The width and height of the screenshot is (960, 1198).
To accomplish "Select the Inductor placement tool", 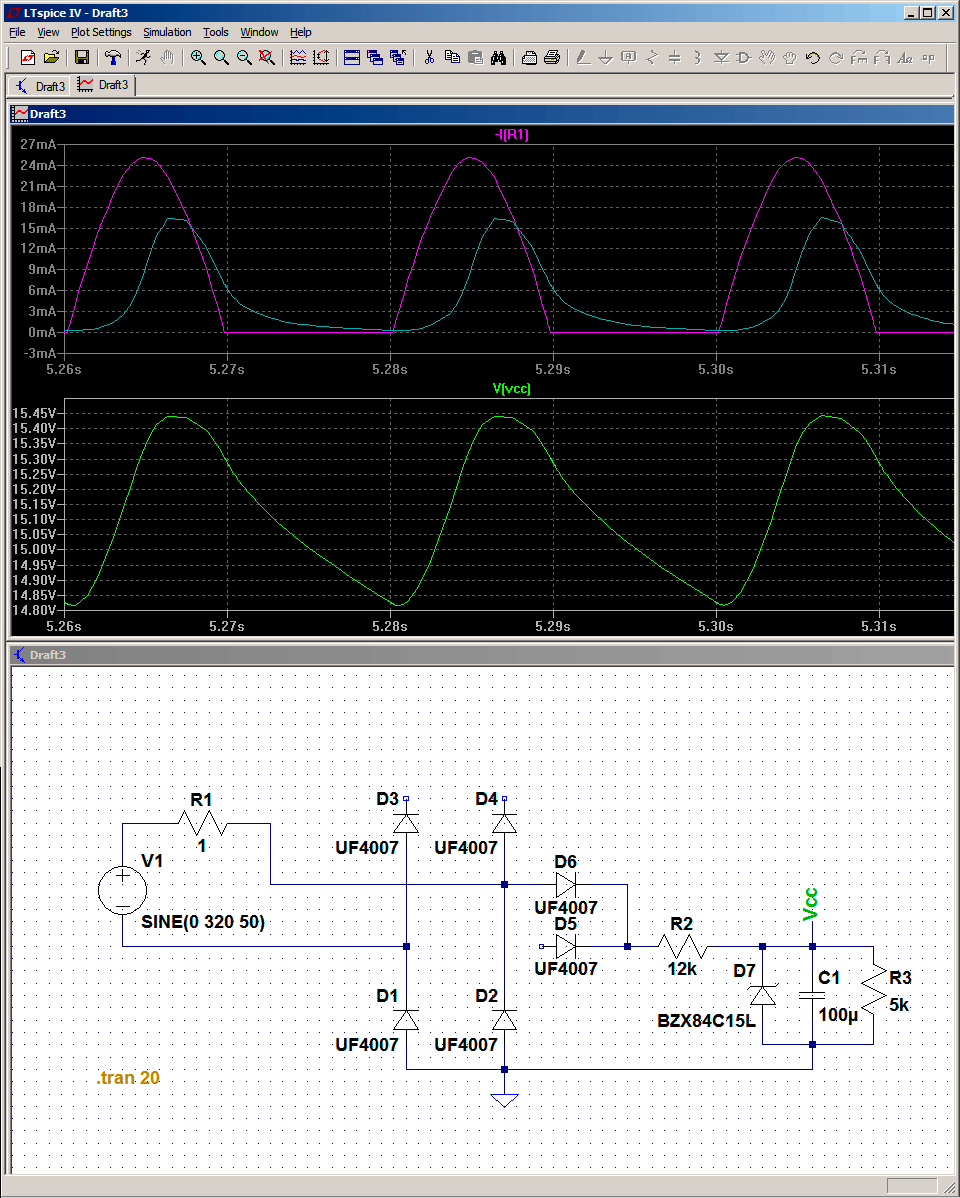I will [x=697, y=57].
